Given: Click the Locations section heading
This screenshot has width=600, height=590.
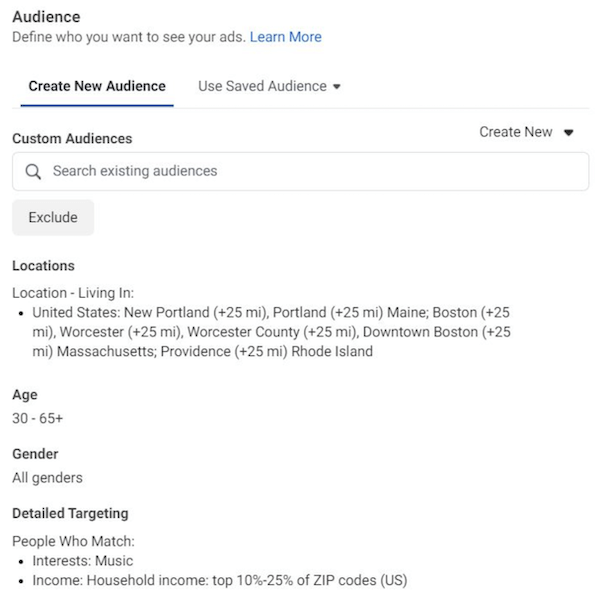Looking at the screenshot, I should [43, 266].
